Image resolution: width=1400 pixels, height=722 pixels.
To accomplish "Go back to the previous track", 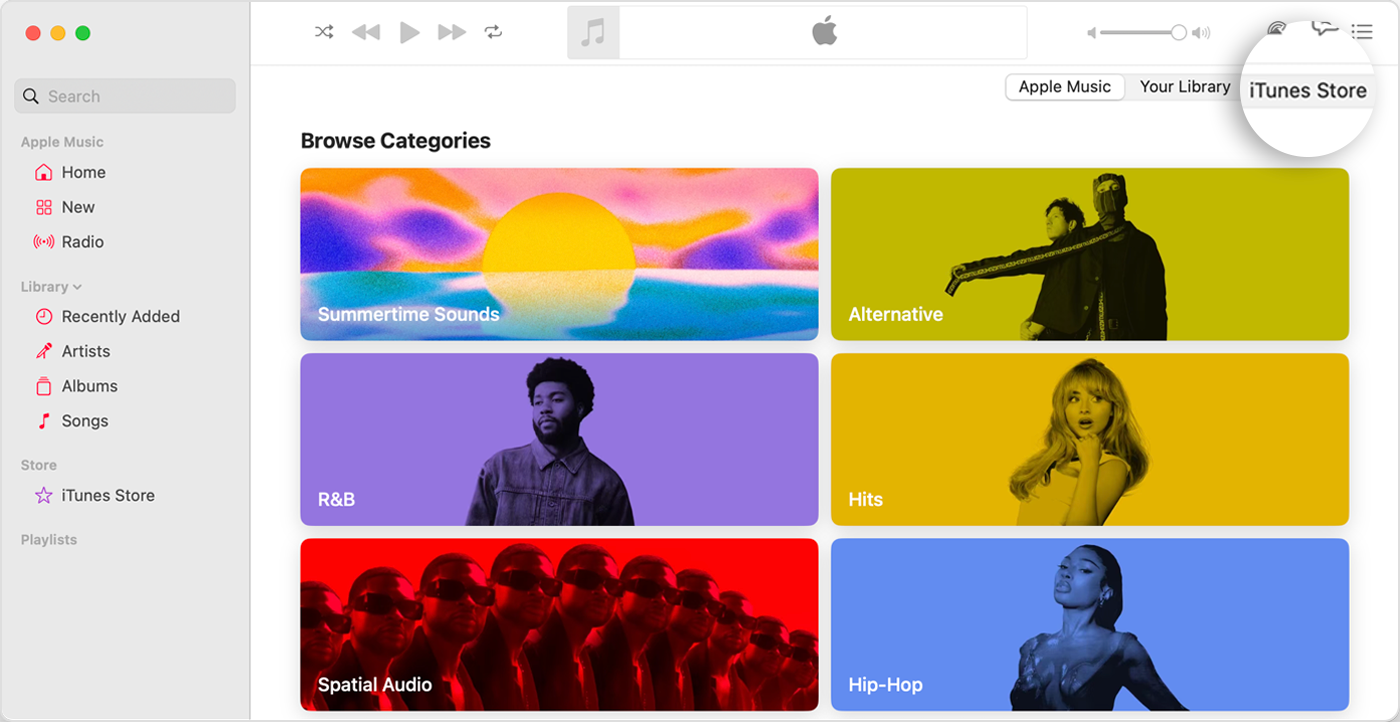I will 366,32.
